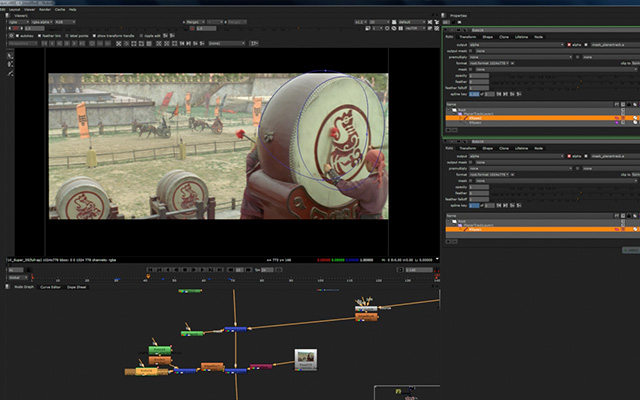Toggle the feather link checkbox
The width and height of the screenshot is (640, 400).
tap(39, 36)
